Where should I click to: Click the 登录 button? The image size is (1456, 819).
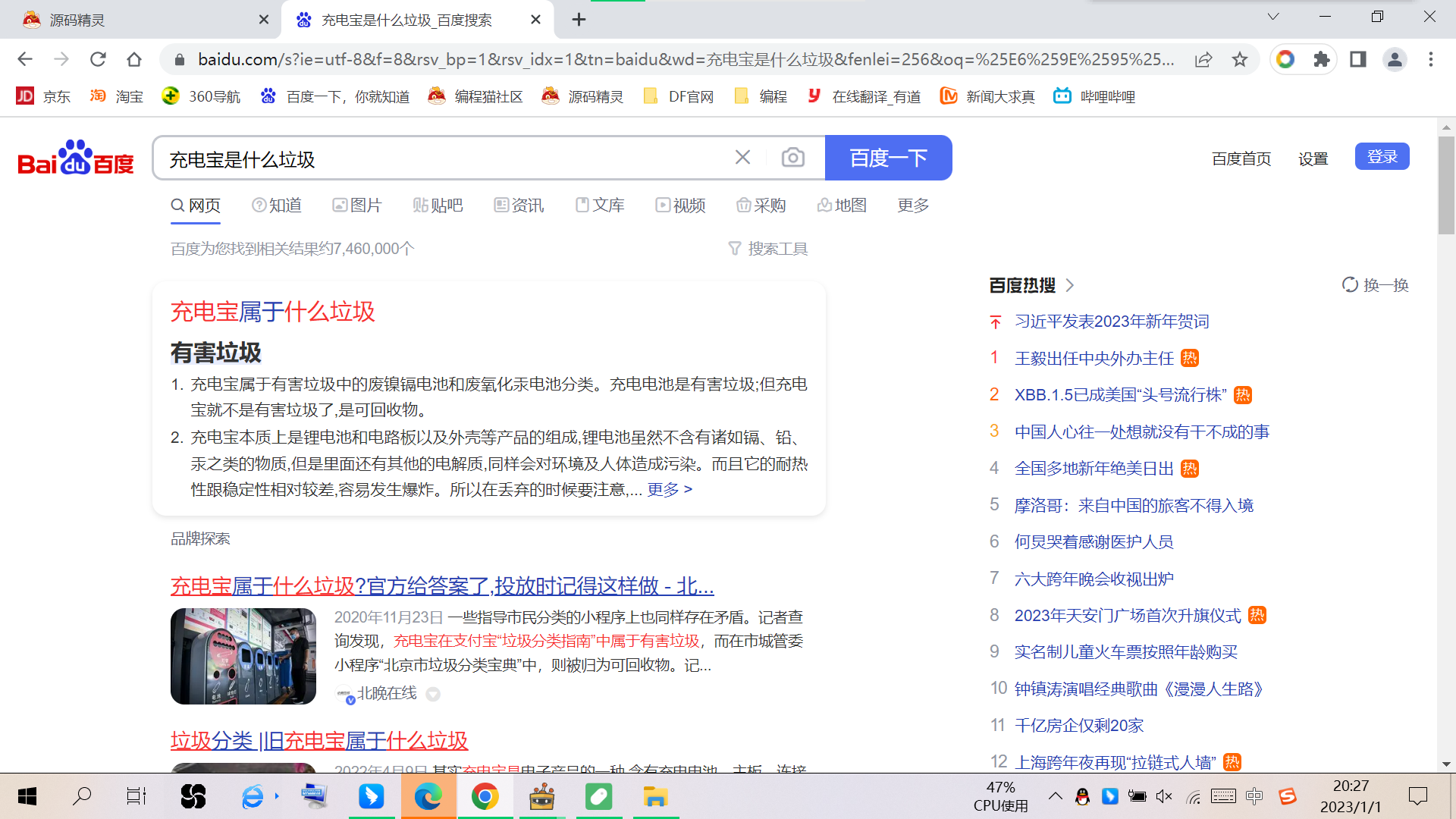point(1382,157)
